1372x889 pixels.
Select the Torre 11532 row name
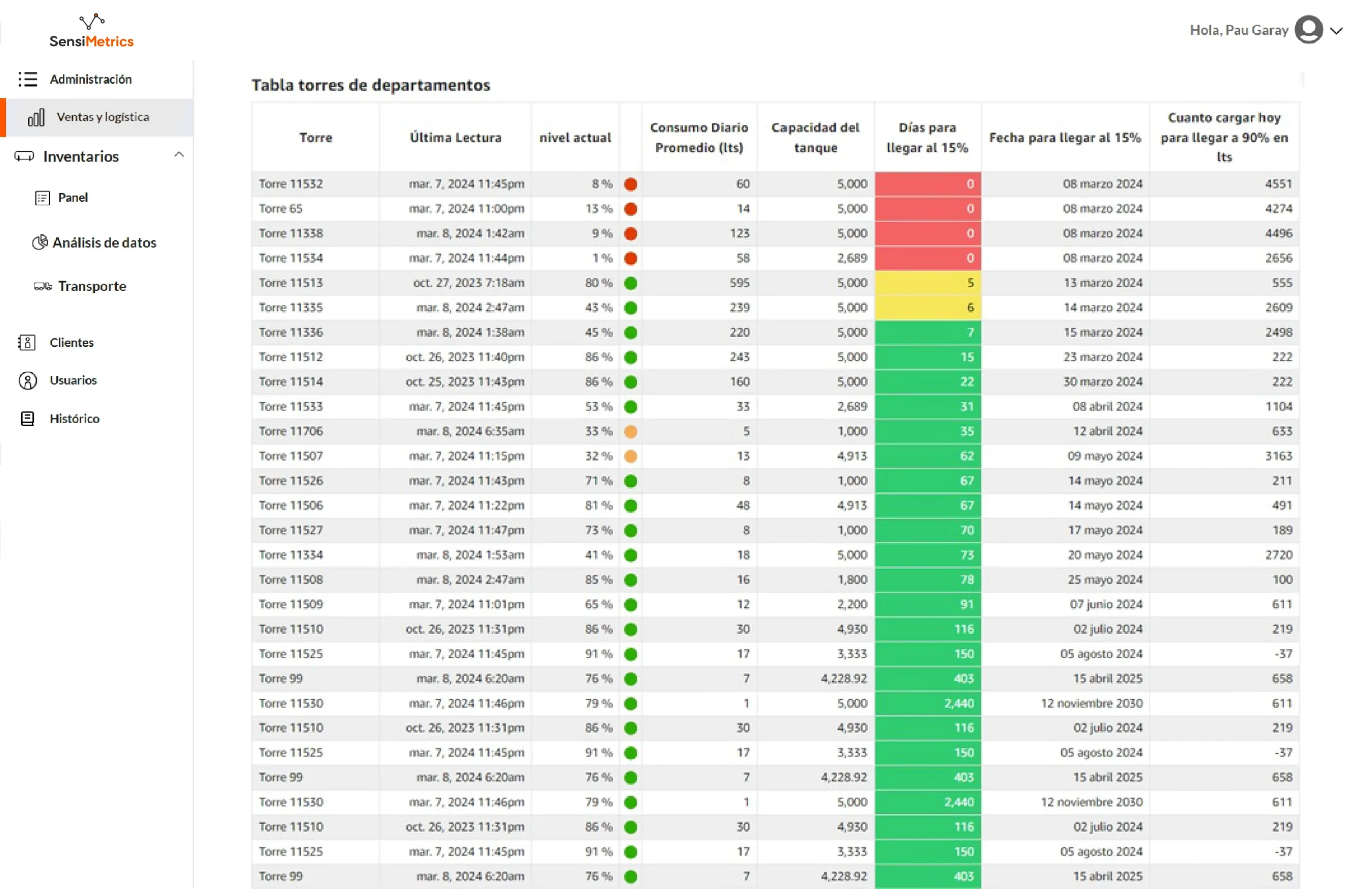(x=290, y=184)
